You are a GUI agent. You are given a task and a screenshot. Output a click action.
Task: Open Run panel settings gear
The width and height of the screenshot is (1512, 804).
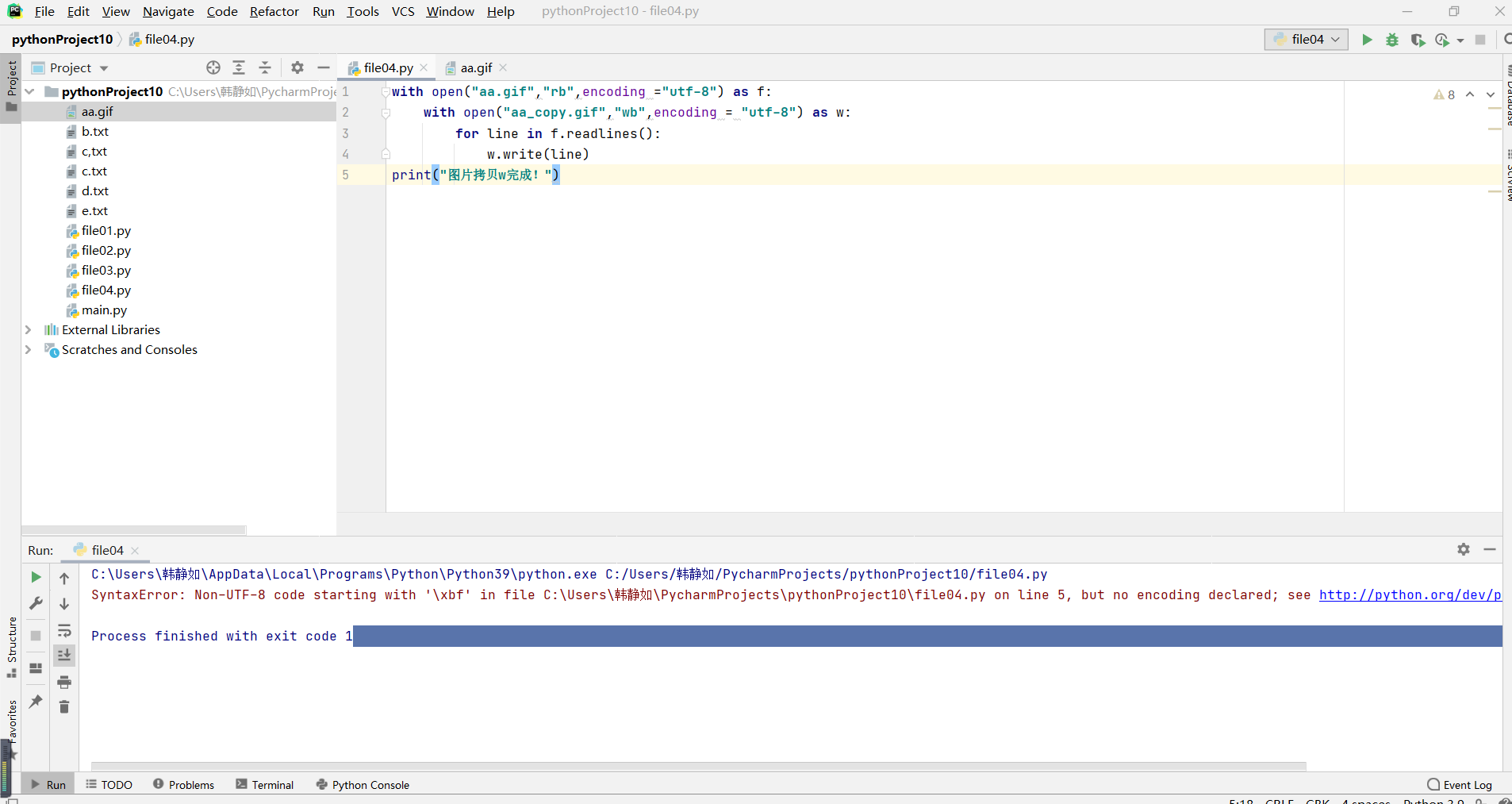pyautogui.click(x=1464, y=549)
